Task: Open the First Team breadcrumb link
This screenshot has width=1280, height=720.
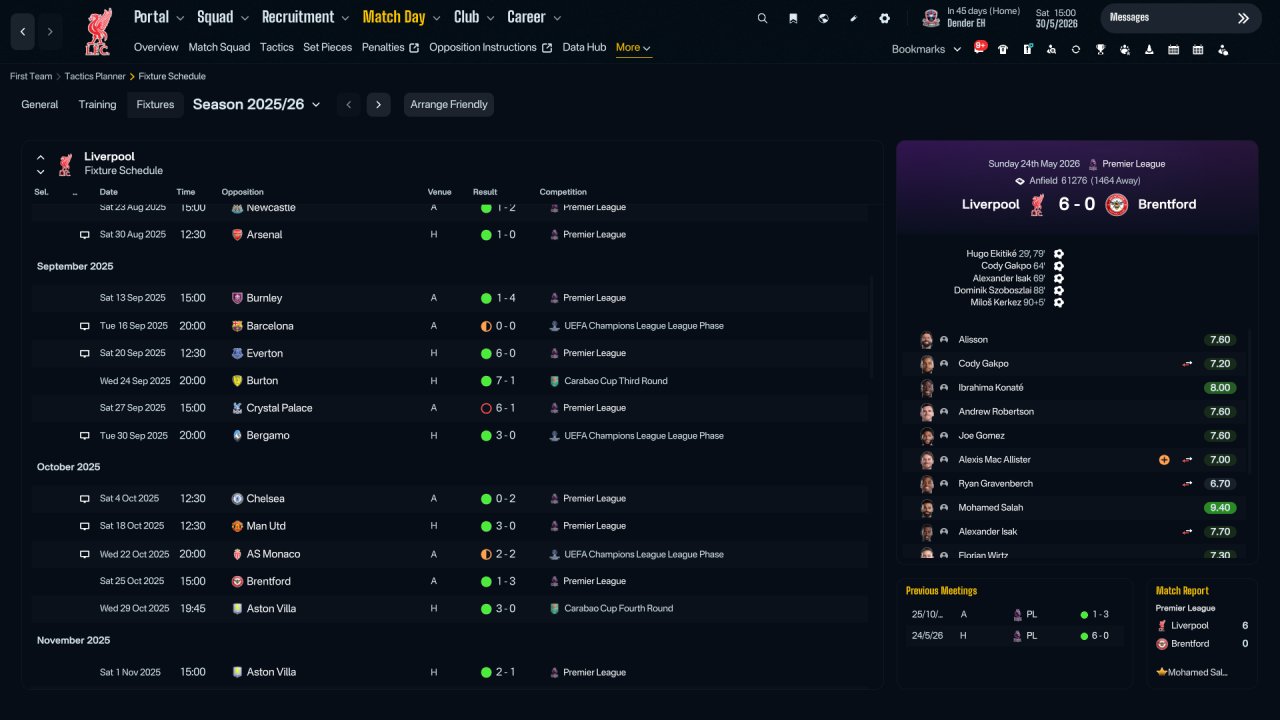Action: click(31, 76)
